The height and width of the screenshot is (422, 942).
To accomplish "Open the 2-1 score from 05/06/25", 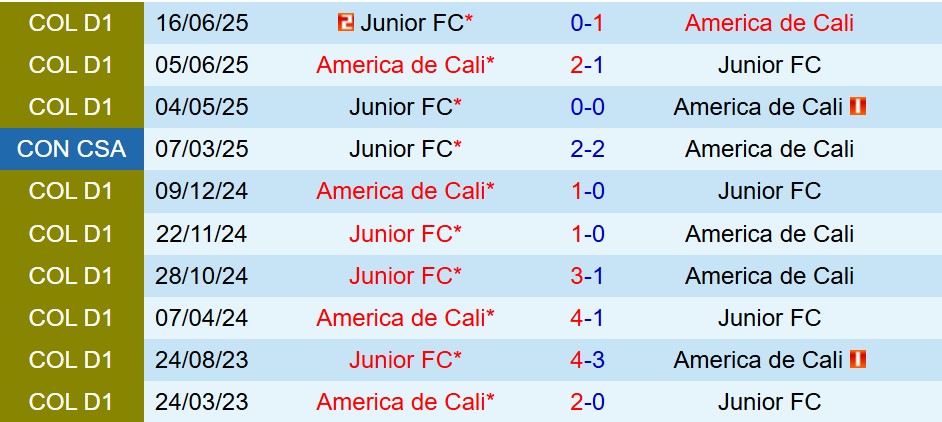I will pos(587,65).
